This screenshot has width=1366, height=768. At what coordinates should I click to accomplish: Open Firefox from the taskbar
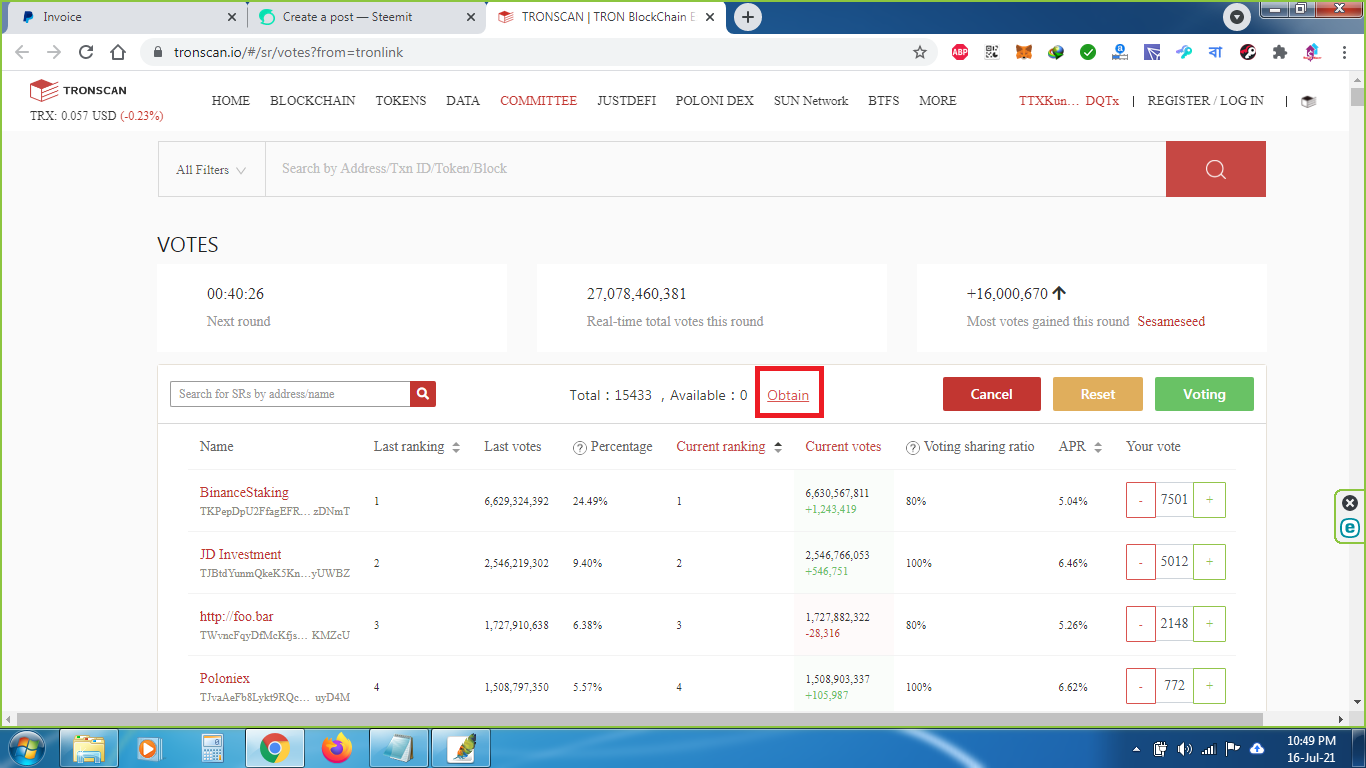pyautogui.click(x=337, y=748)
